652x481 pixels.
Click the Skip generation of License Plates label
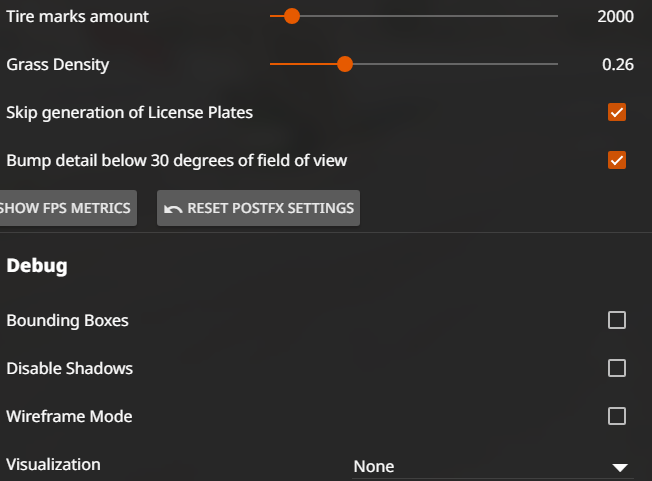pyautogui.click(x=129, y=113)
